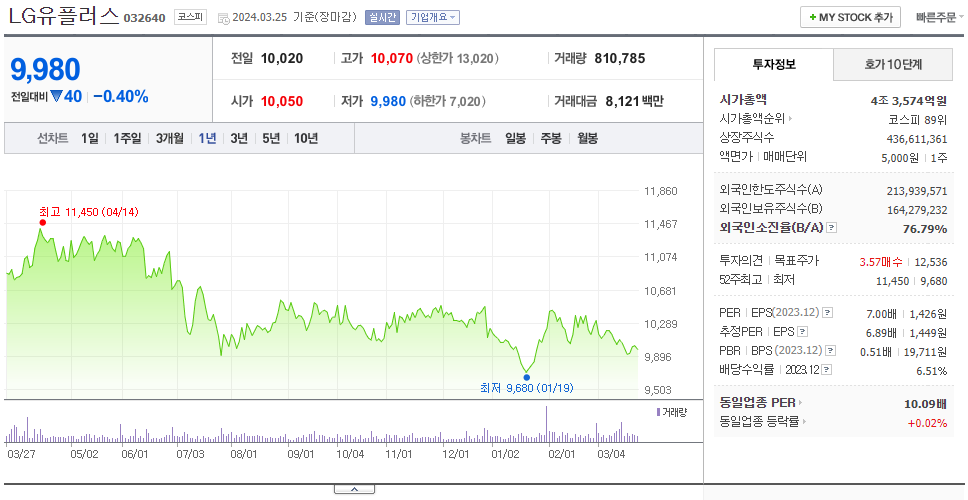
Task: Switch to the 투자정보 tab
Action: click(774, 64)
